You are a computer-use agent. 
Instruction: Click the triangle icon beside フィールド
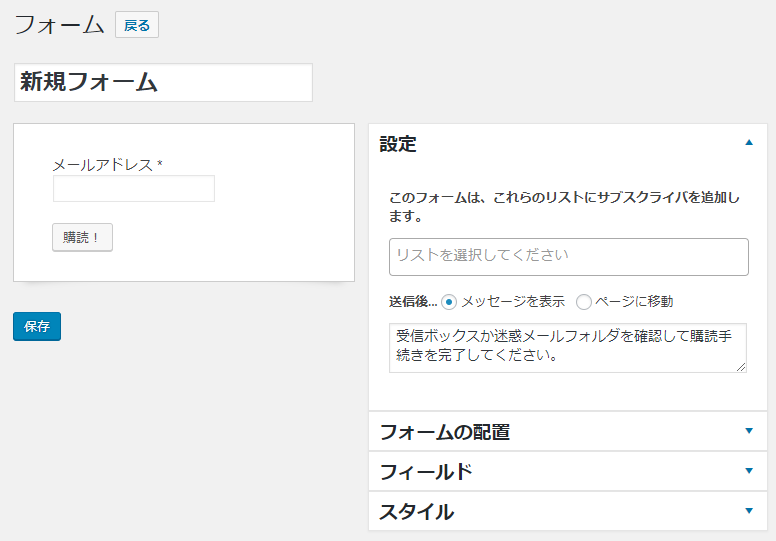click(748, 471)
